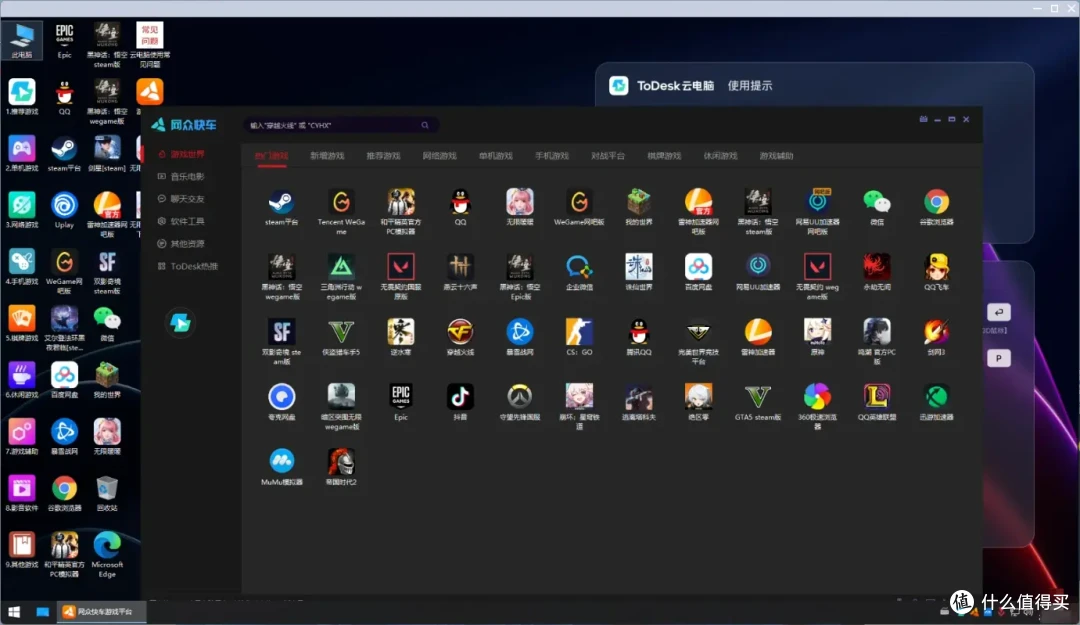Image resolution: width=1080 pixels, height=625 pixels.
Task: Click search magnifier icon in 网众快车
Action: click(x=425, y=125)
